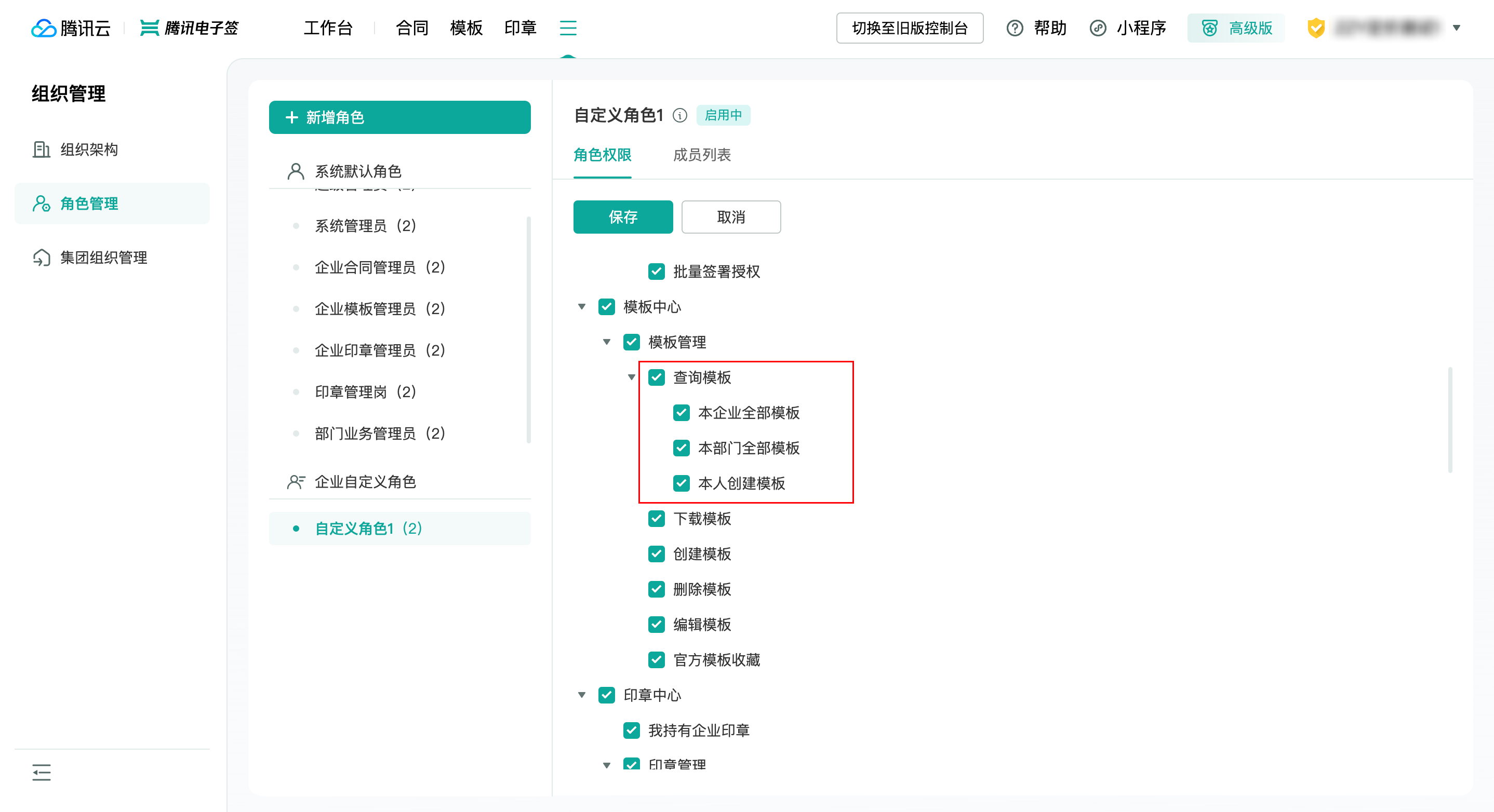This screenshot has height=812, width=1494.
Task: Open the account dropdown arrow at top right
Action: click(x=1456, y=28)
